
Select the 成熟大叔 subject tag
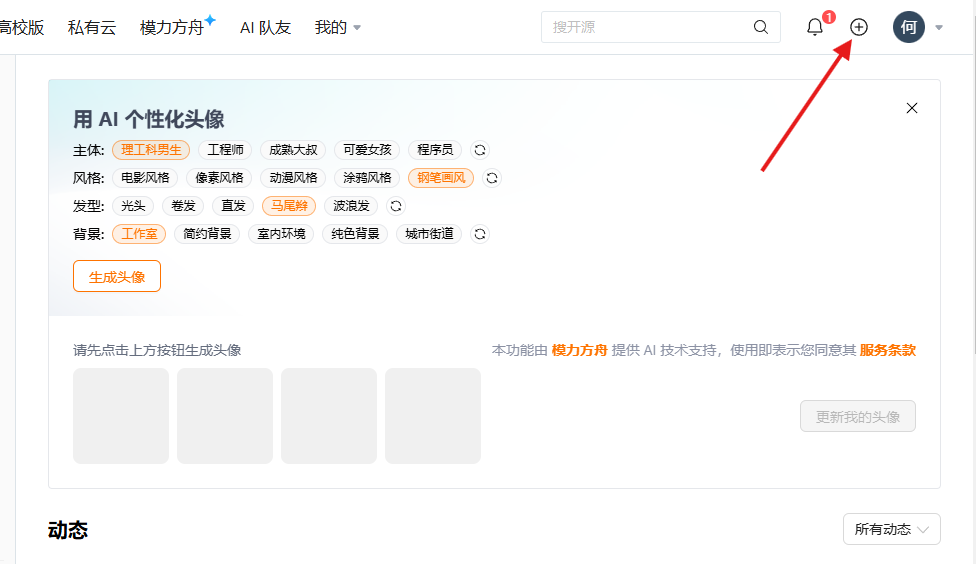click(x=293, y=150)
